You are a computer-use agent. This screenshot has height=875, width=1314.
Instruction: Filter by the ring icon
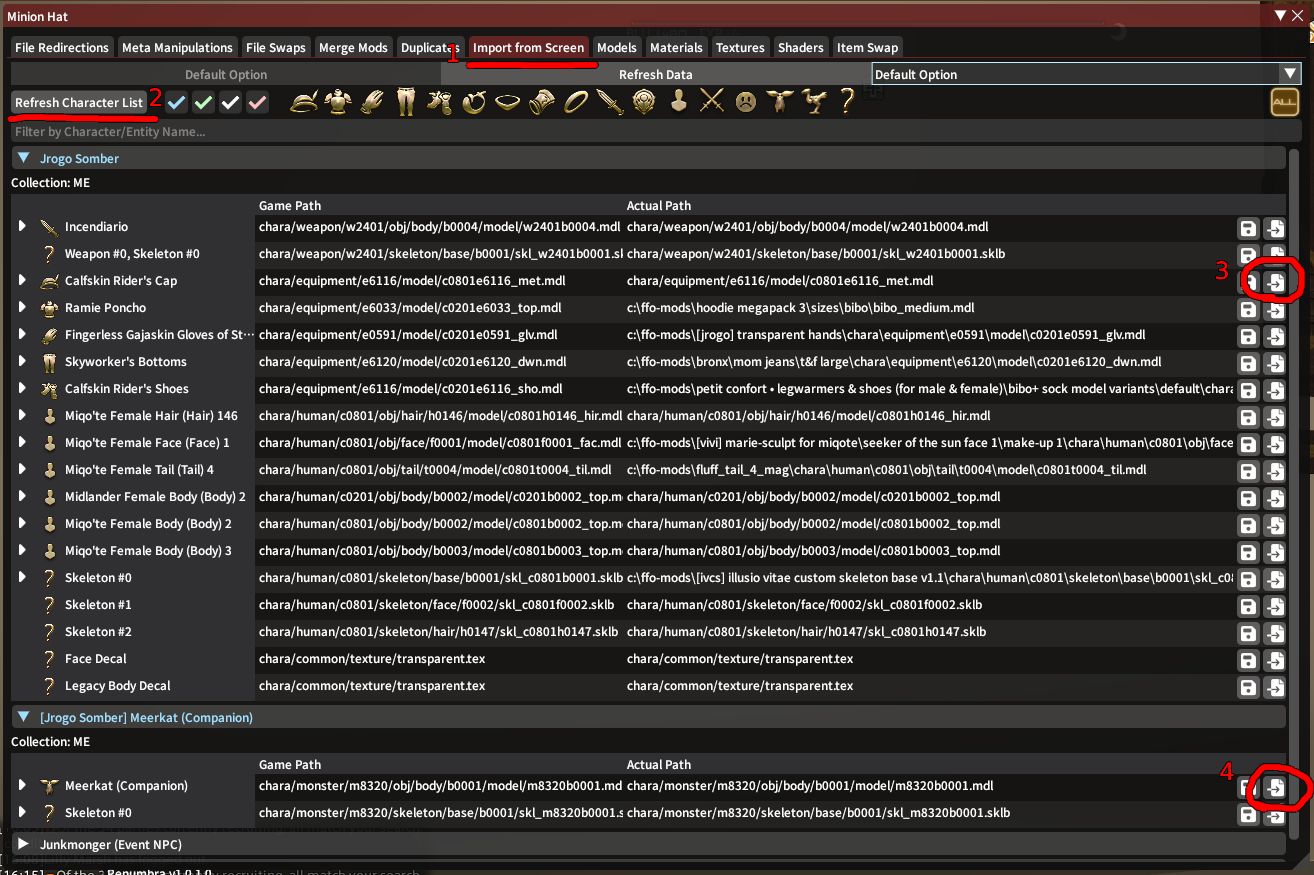[x=575, y=101]
